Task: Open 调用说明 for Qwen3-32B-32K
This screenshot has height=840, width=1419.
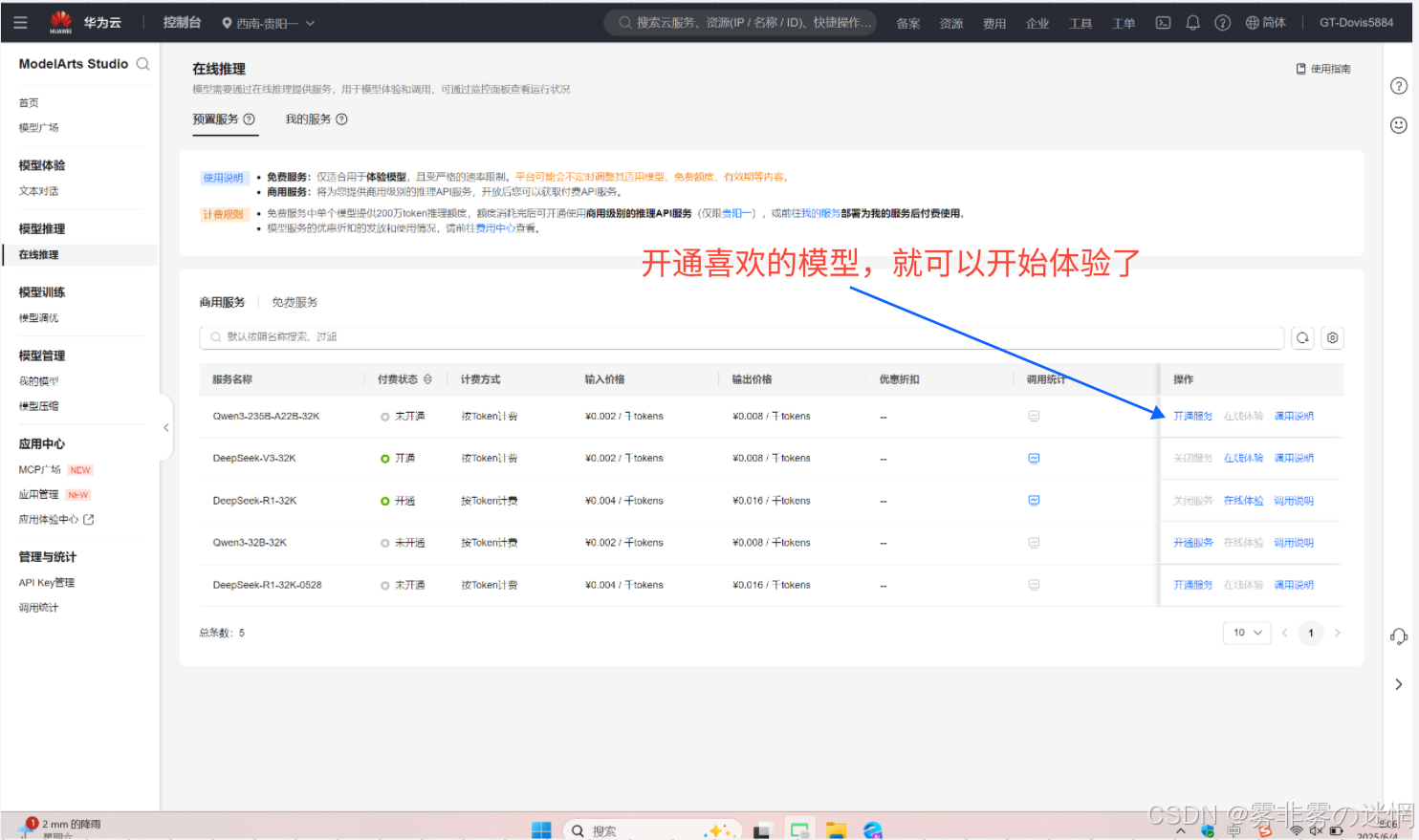Action: (x=1294, y=543)
